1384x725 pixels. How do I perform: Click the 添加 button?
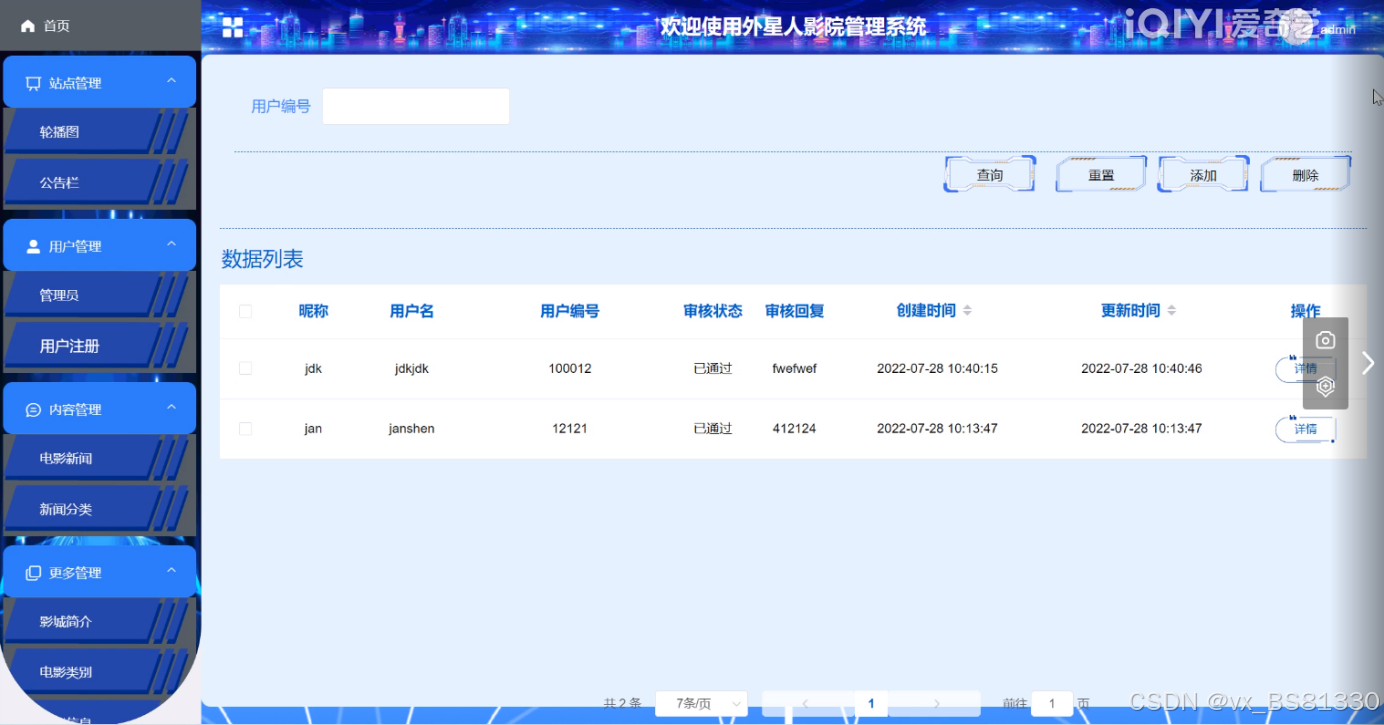click(x=1203, y=175)
